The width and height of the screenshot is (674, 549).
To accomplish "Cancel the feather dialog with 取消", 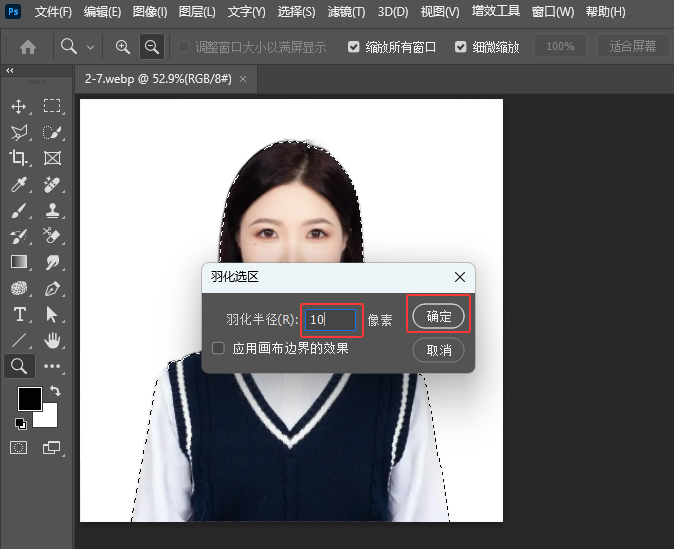I will (x=438, y=350).
